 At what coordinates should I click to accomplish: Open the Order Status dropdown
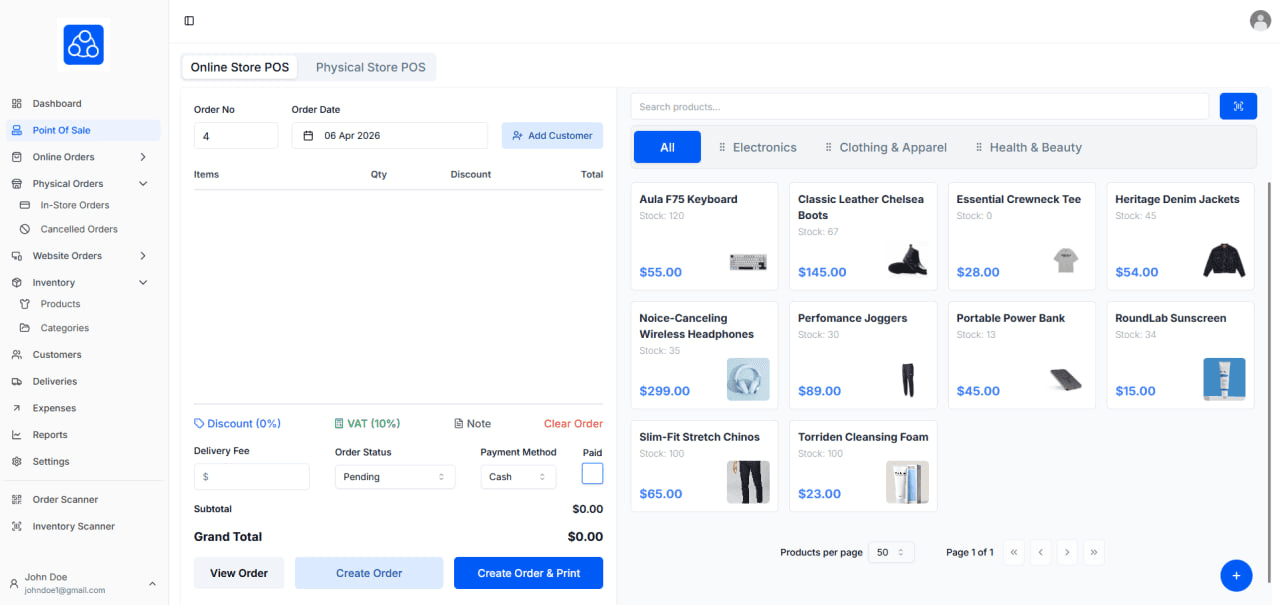(395, 477)
